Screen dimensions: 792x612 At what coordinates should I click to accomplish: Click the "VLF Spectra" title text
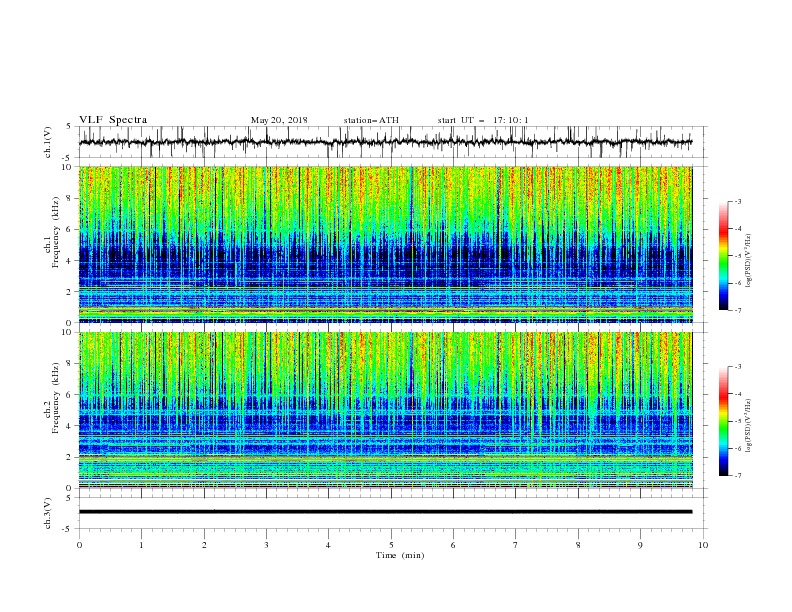tap(113, 120)
